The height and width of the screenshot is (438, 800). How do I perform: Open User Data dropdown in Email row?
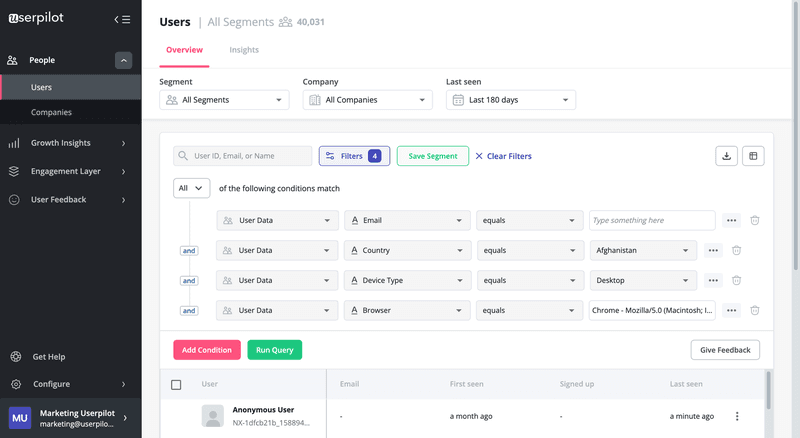pyautogui.click(x=278, y=221)
